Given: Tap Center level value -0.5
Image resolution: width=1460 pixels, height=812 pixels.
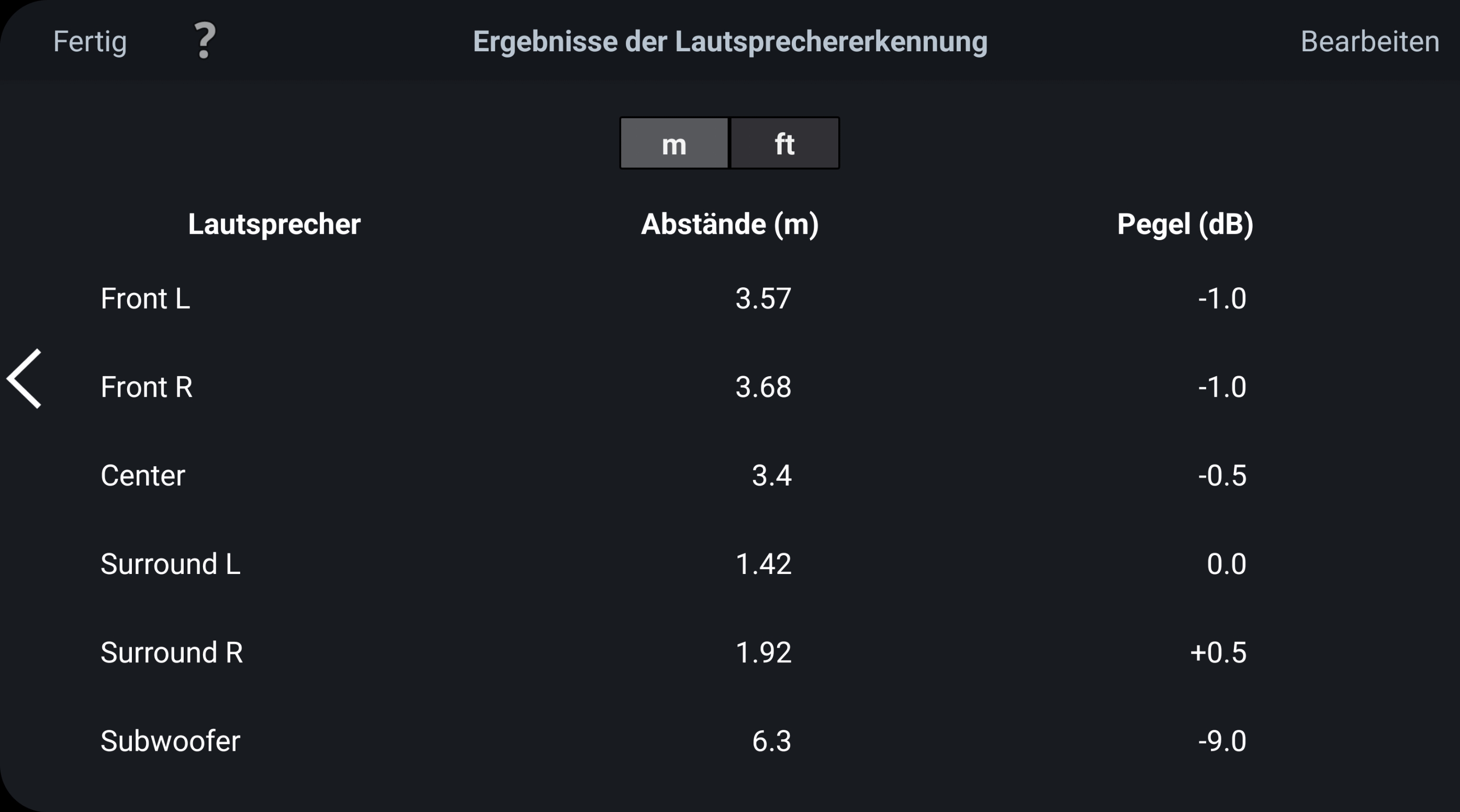Looking at the screenshot, I should coord(1222,476).
